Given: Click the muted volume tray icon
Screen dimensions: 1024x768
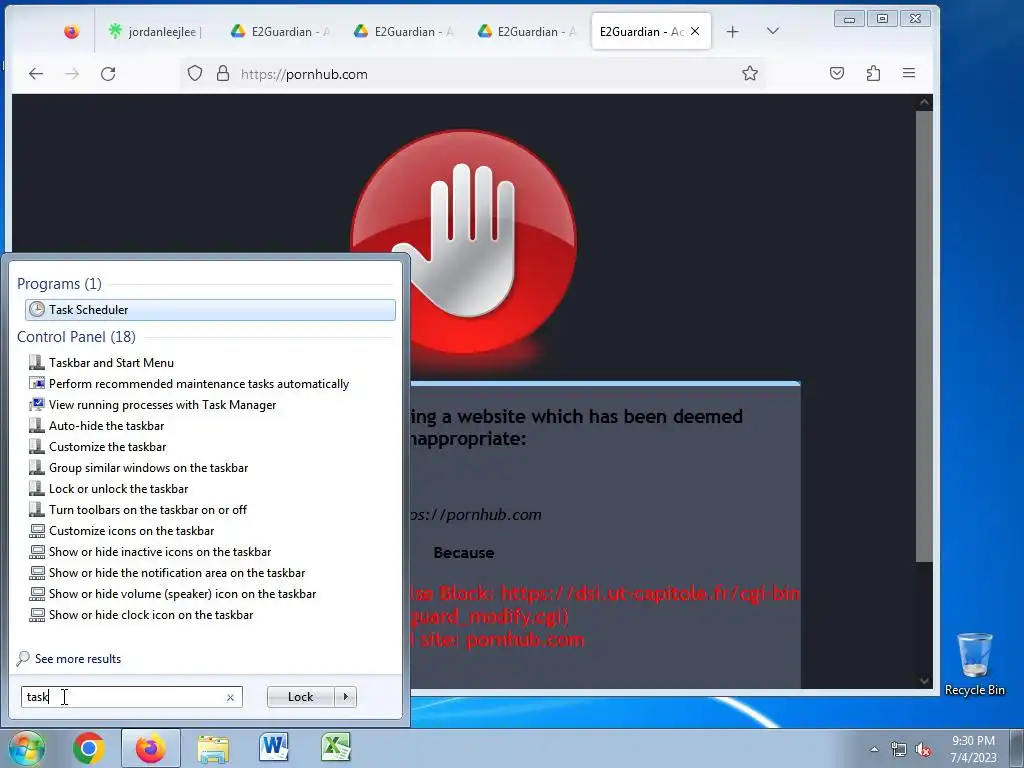Looking at the screenshot, I should 923,750.
